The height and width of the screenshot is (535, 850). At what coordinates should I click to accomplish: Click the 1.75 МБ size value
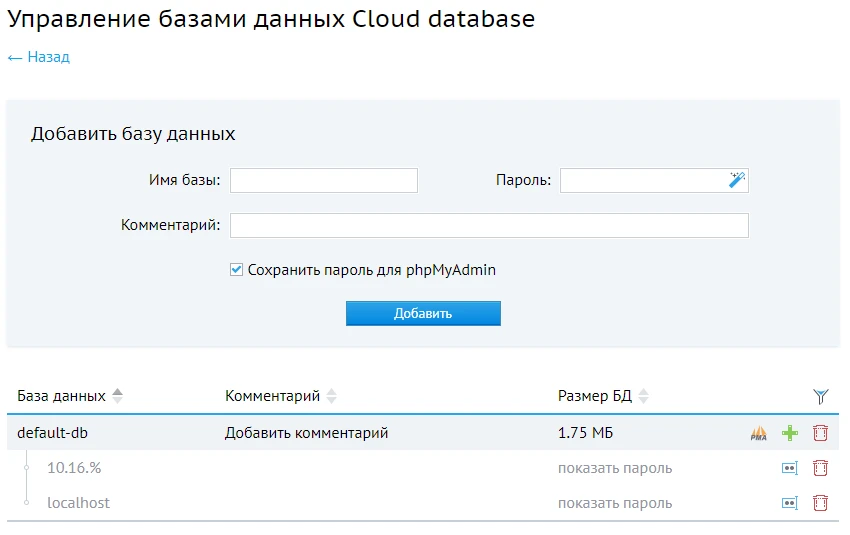(x=585, y=433)
